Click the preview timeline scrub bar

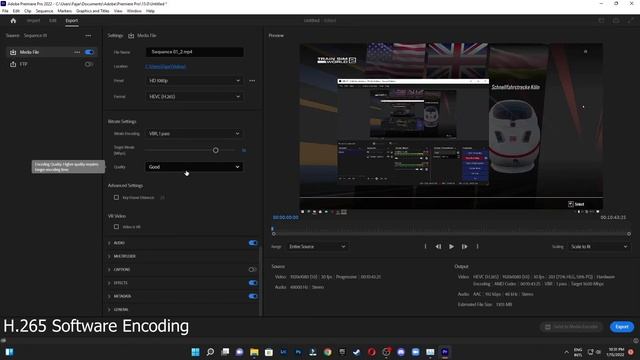[x=451, y=234]
